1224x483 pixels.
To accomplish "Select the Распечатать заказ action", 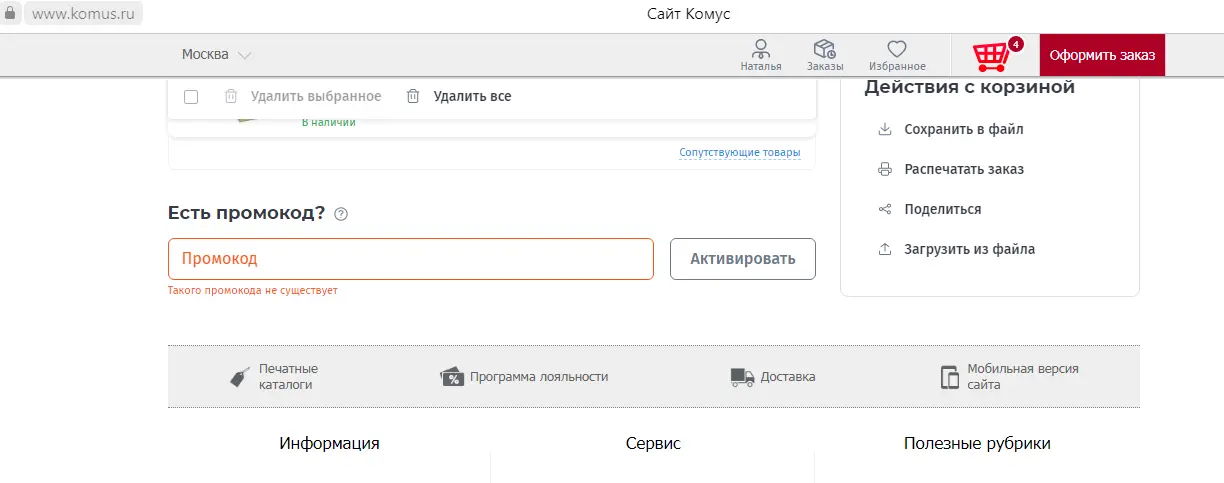I will 964,169.
